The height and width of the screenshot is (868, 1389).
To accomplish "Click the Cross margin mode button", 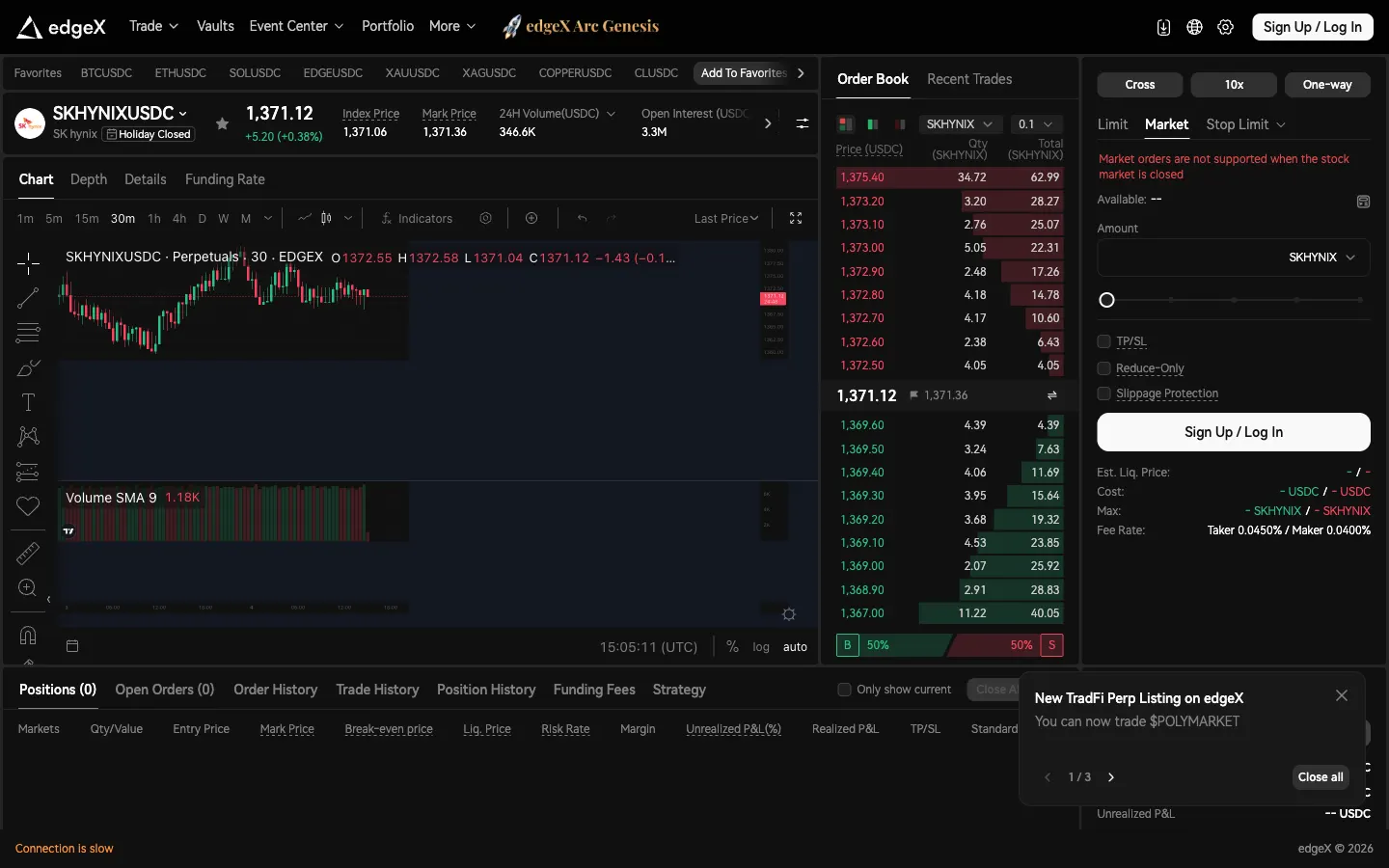I will point(1140,85).
